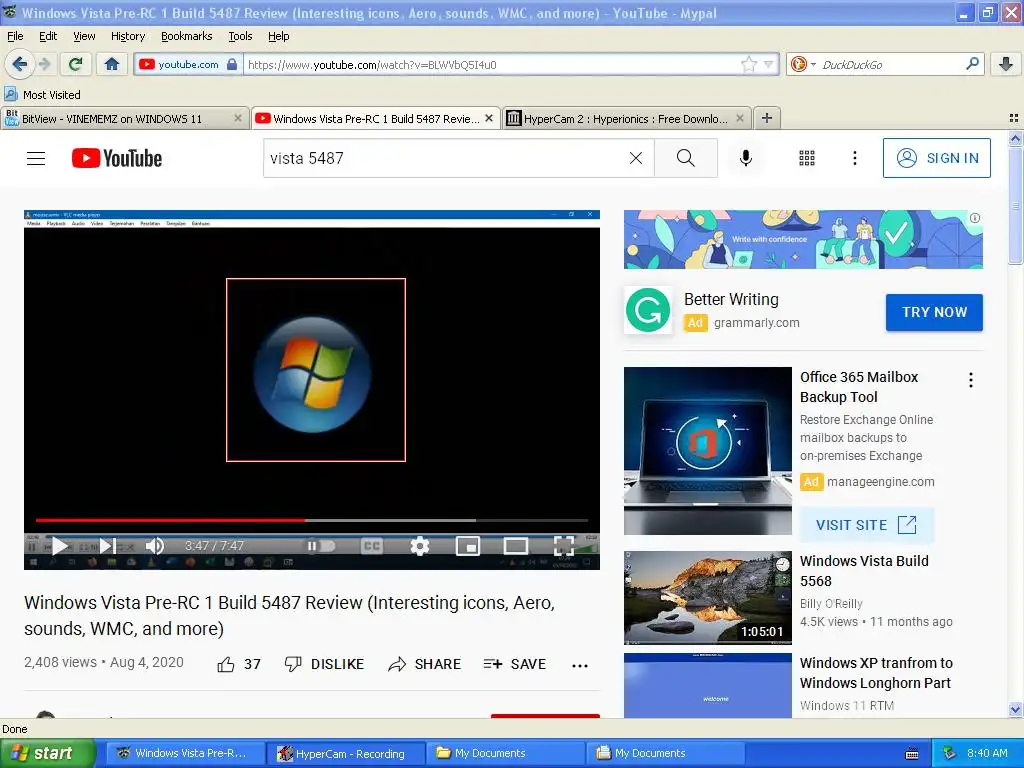Open a new tab with the plus button
The width and height of the screenshot is (1024, 768).
[x=767, y=118]
